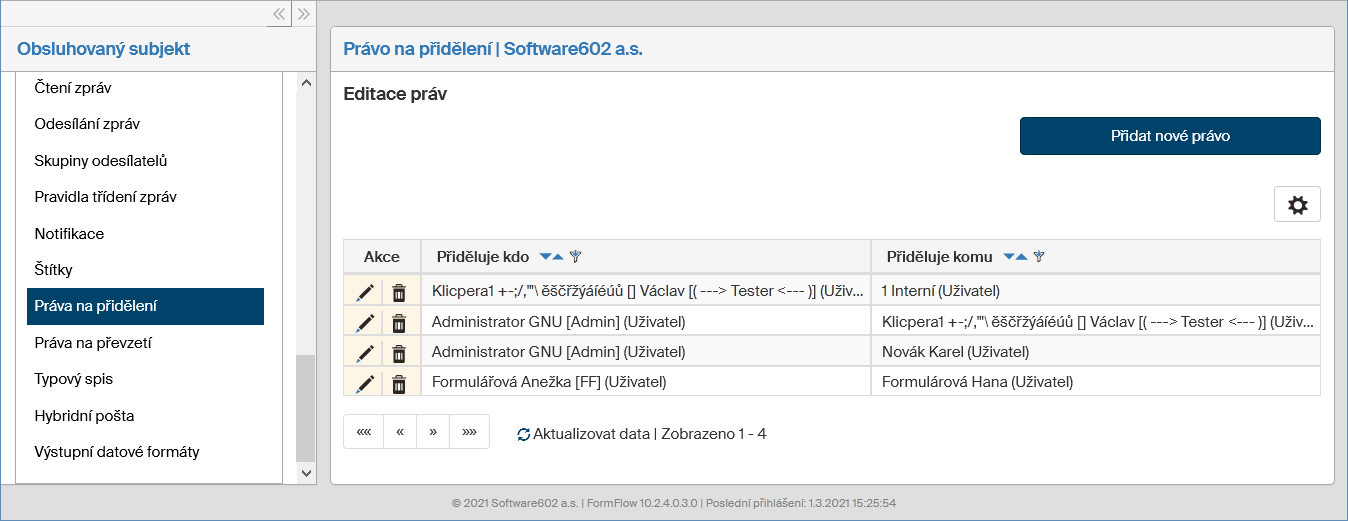Jump to last page of table
This screenshot has height=521, width=1348.
469,432
